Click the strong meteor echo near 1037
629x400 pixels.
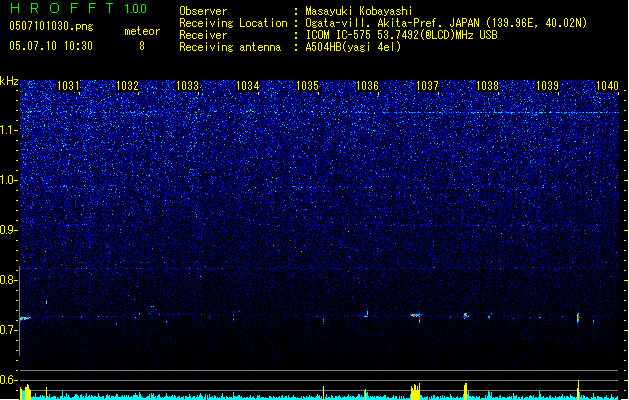click(x=416, y=317)
